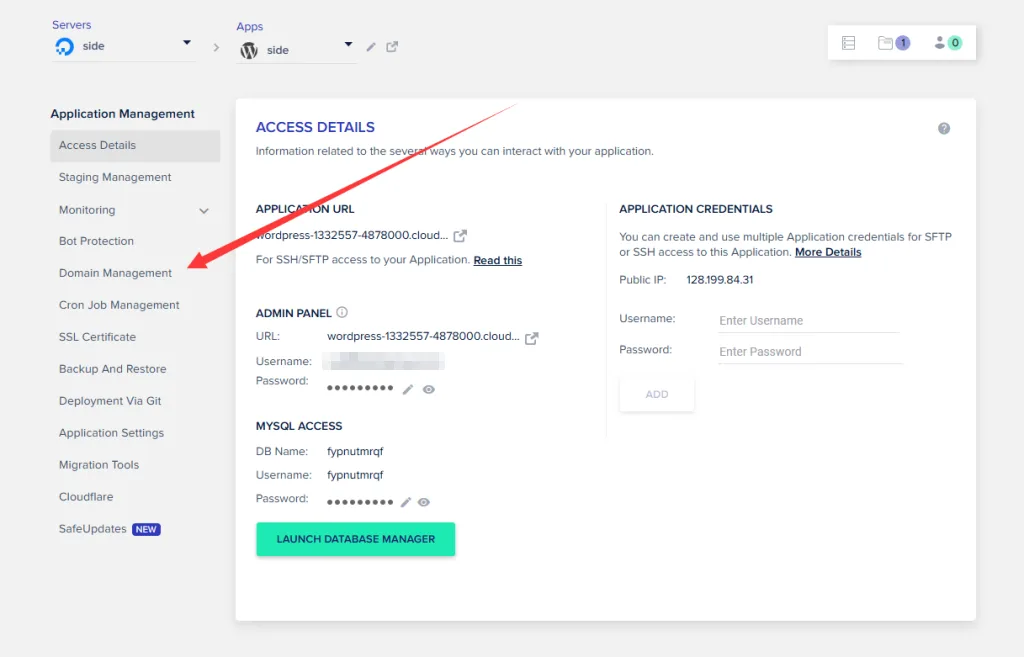Open the projects folder icon with badge 1

893,43
